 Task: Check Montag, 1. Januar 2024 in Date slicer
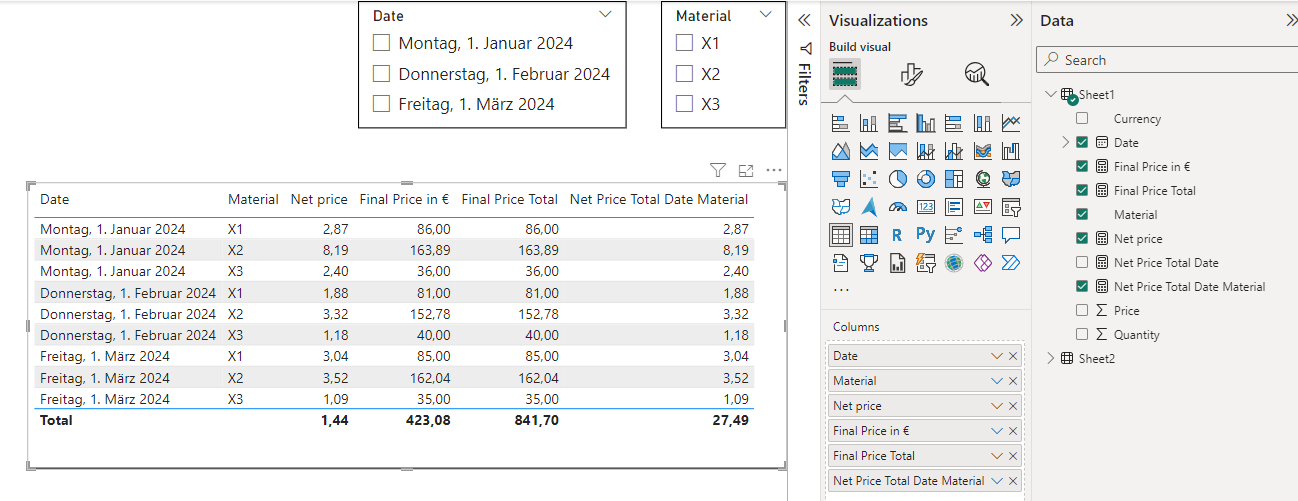pyautogui.click(x=381, y=43)
